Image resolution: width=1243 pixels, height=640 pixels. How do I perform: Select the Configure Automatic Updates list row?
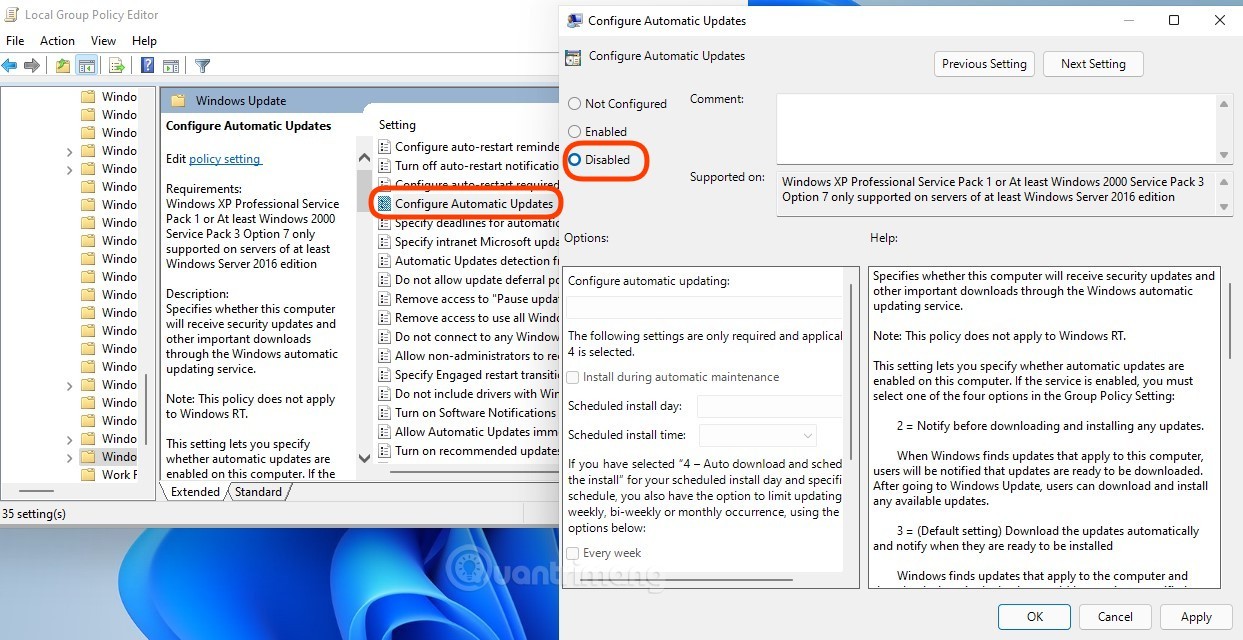tap(467, 204)
